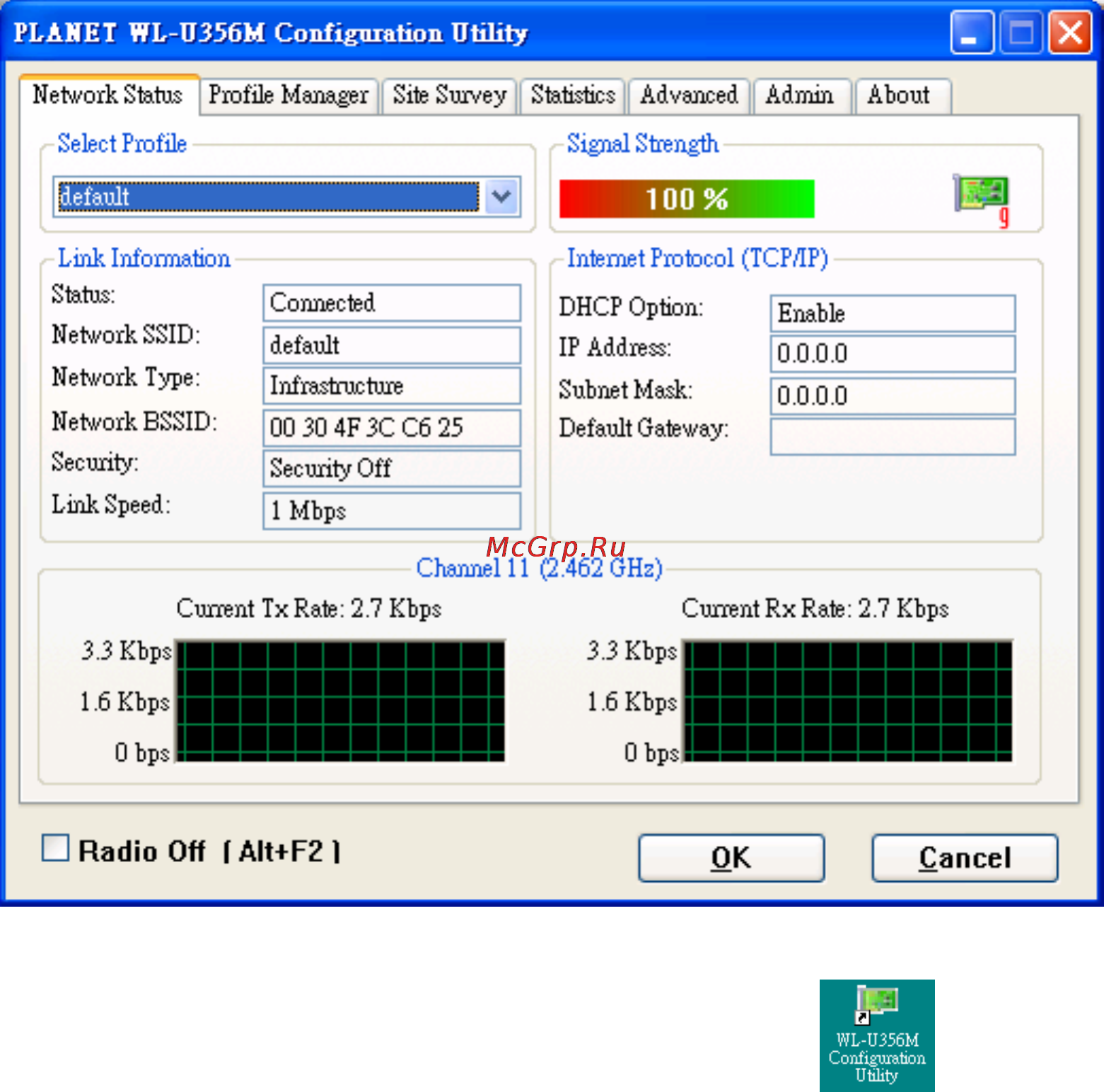
Task: Click the Network SSID field showing default
Action: pyautogui.click(x=392, y=345)
